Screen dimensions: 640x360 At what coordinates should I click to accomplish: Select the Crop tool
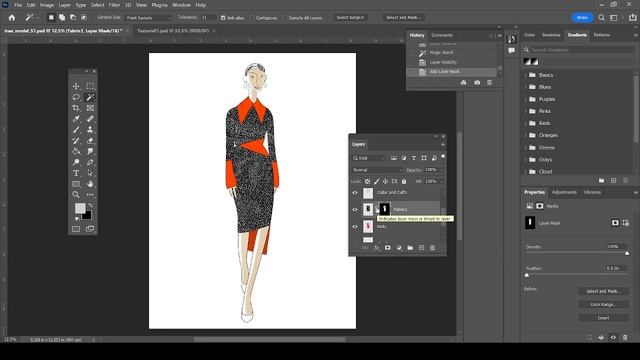pyautogui.click(x=76, y=108)
